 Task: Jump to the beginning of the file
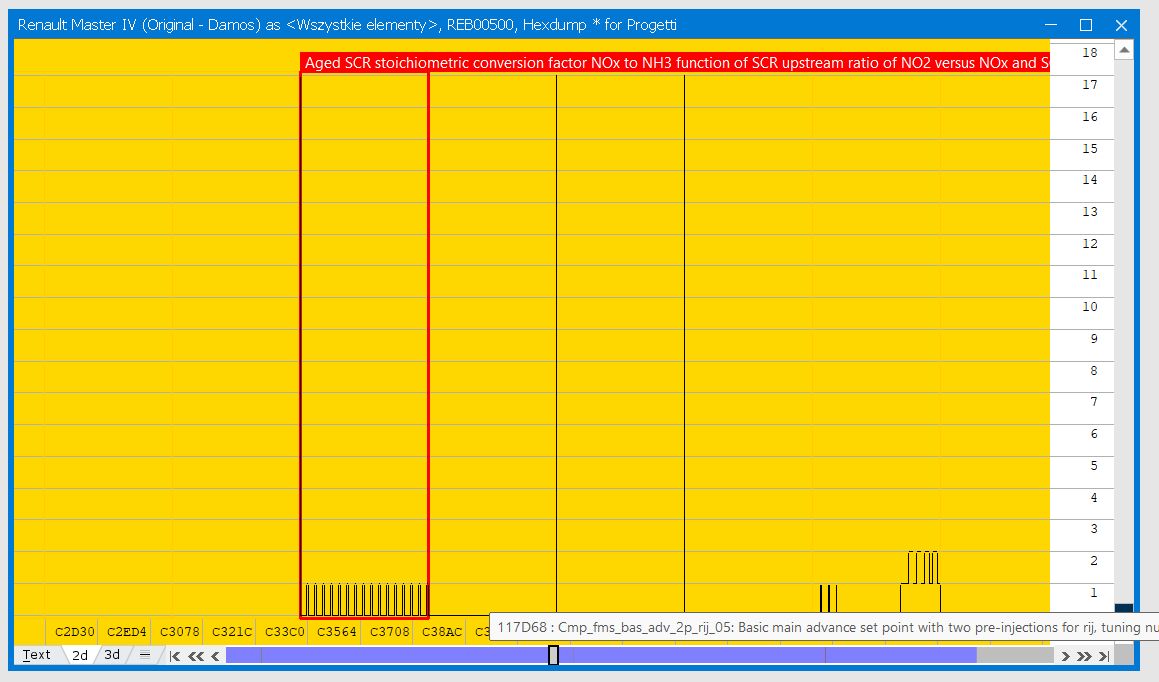(175, 655)
